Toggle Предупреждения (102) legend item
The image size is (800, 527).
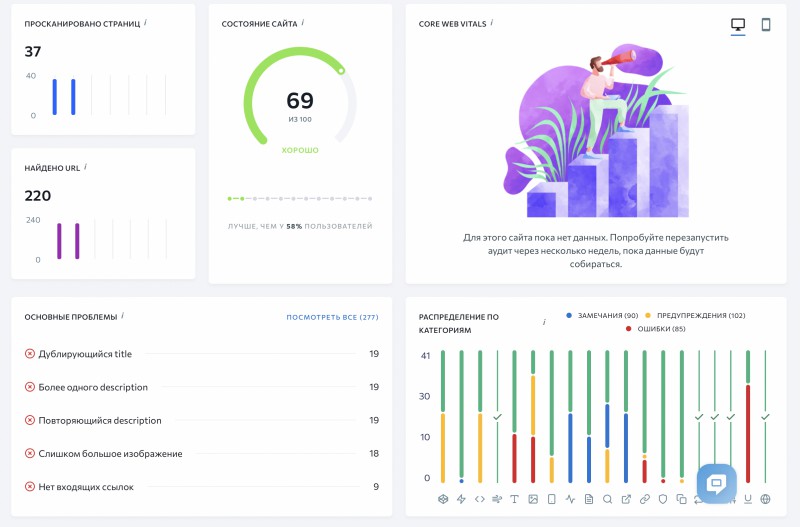[x=695, y=315]
